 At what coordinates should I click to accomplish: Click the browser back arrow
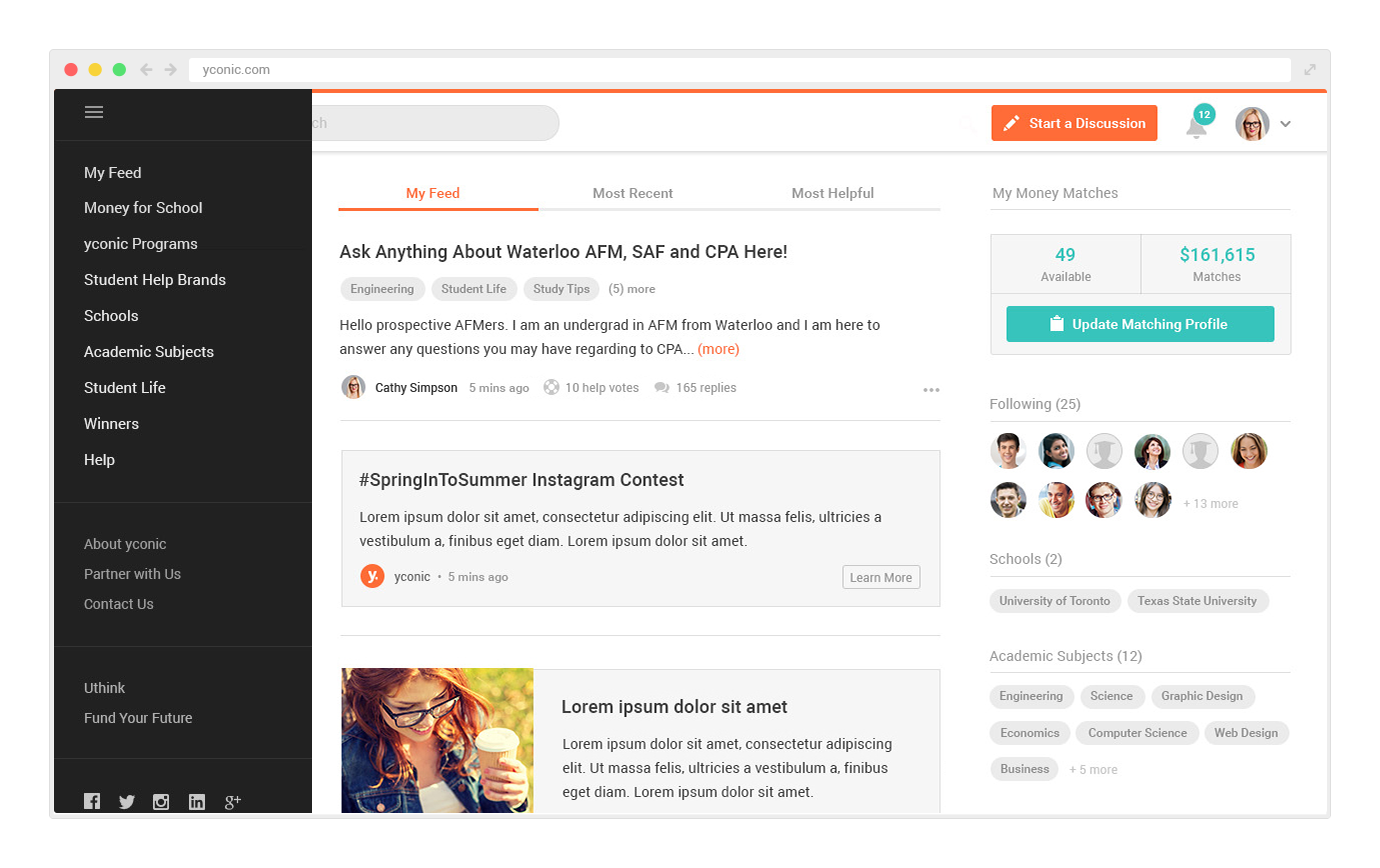tap(147, 70)
